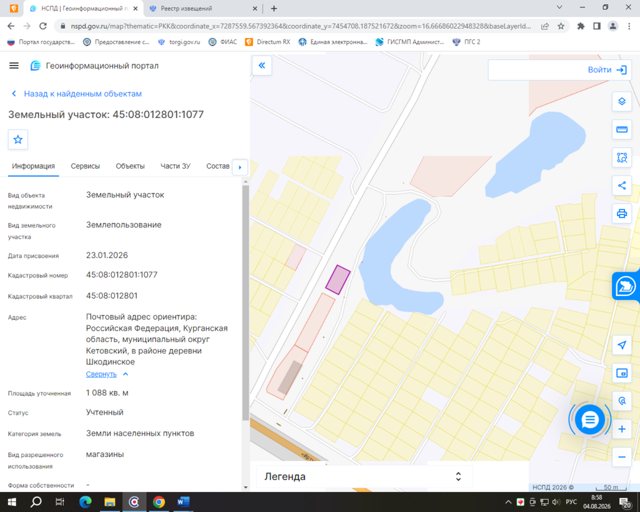
Task: Open the Directum RX bookmark
Action: coord(268,42)
